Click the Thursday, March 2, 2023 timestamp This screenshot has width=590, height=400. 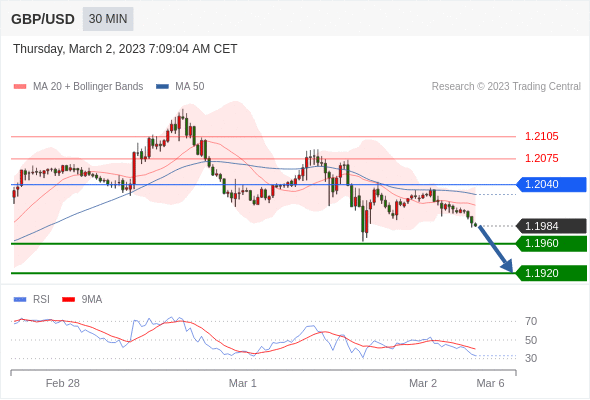click(x=125, y=49)
